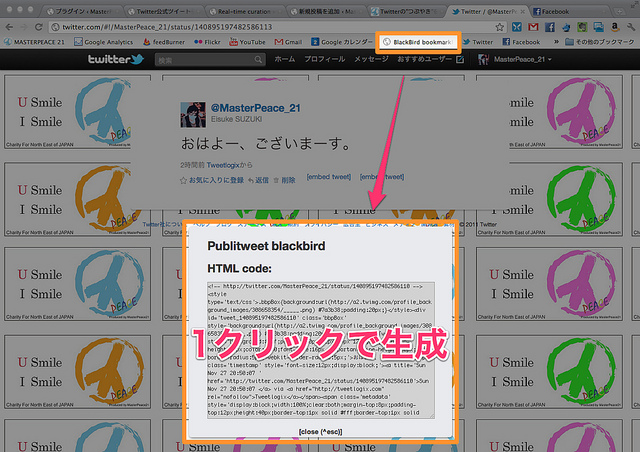
Task: Open おすすめユーザー in Twitter navigation
Action: pyautogui.click(x=424, y=59)
